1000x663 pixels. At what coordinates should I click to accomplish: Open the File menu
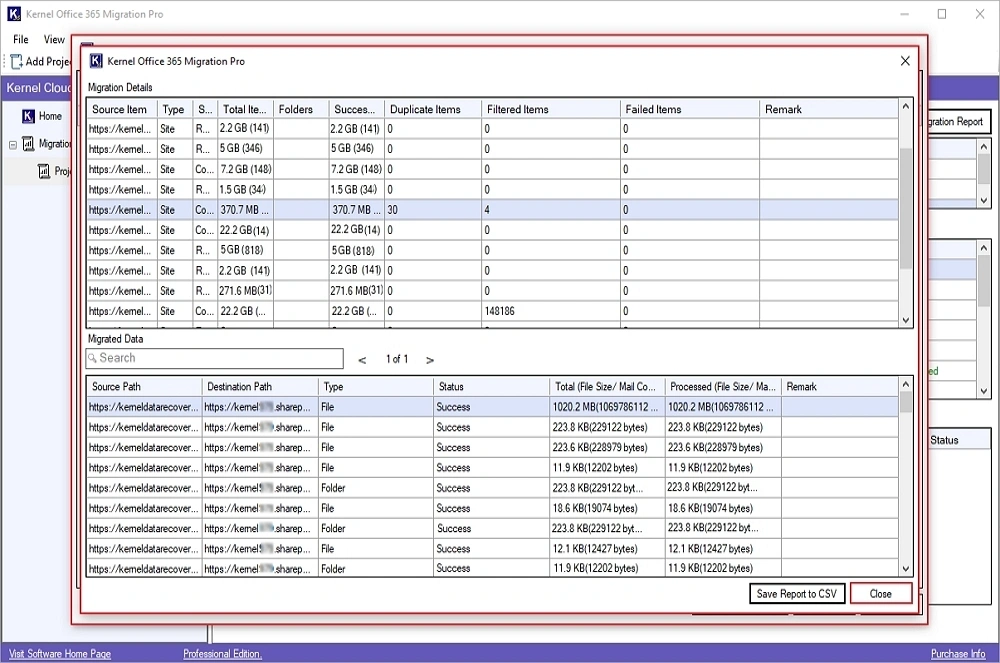[21, 40]
